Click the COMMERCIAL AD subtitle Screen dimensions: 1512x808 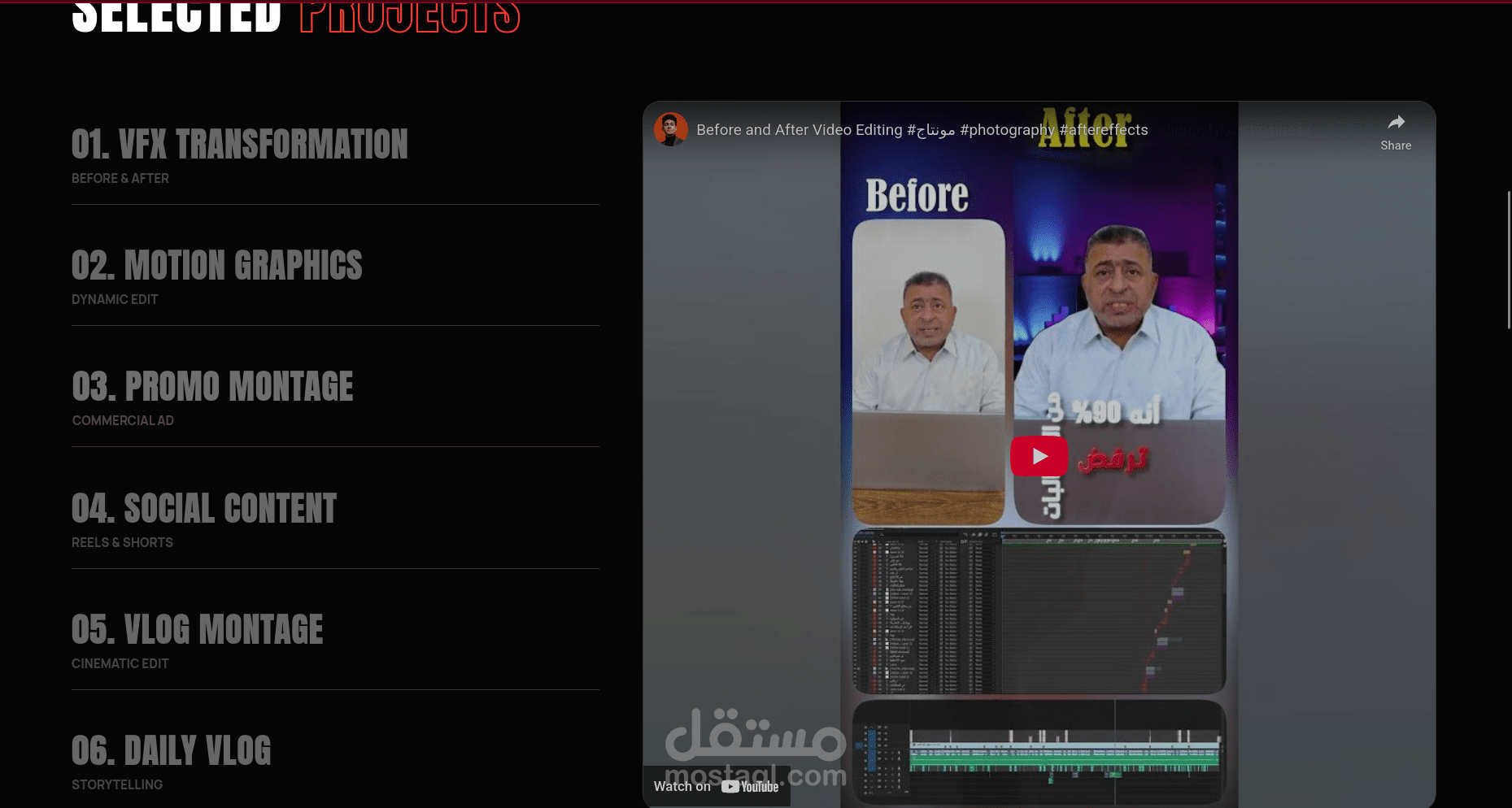pos(123,420)
